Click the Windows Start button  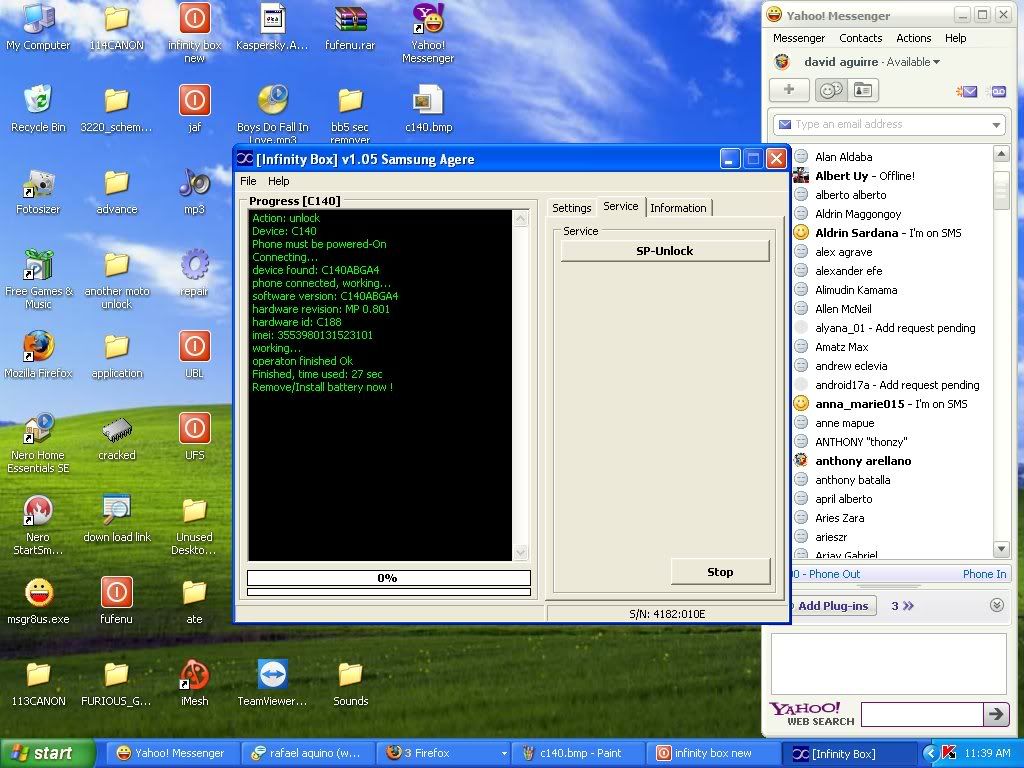pyautogui.click(x=48, y=754)
